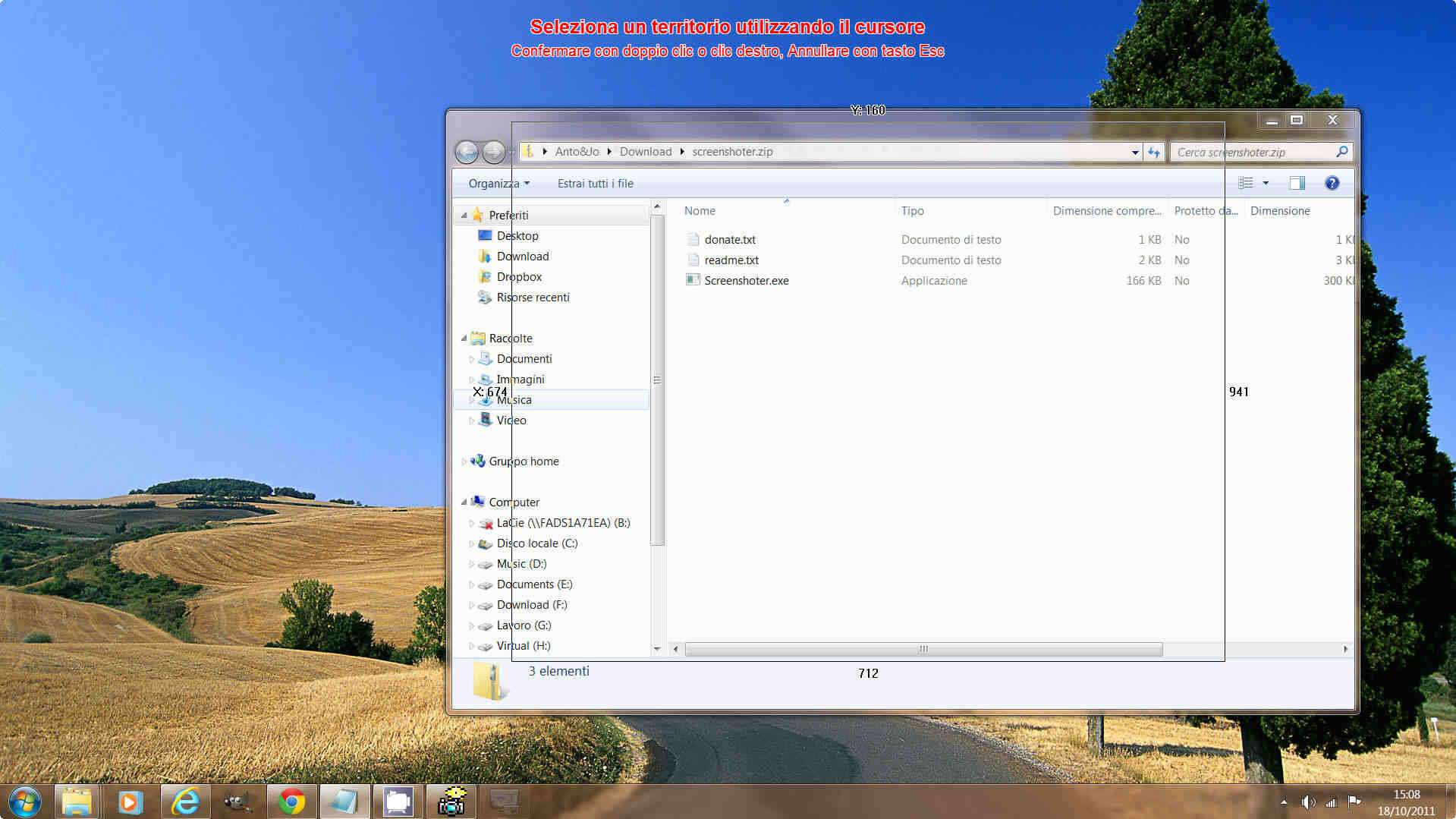Select the Download (F:) drive
This screenshot has height=819, width=1456.
[532, 604]
